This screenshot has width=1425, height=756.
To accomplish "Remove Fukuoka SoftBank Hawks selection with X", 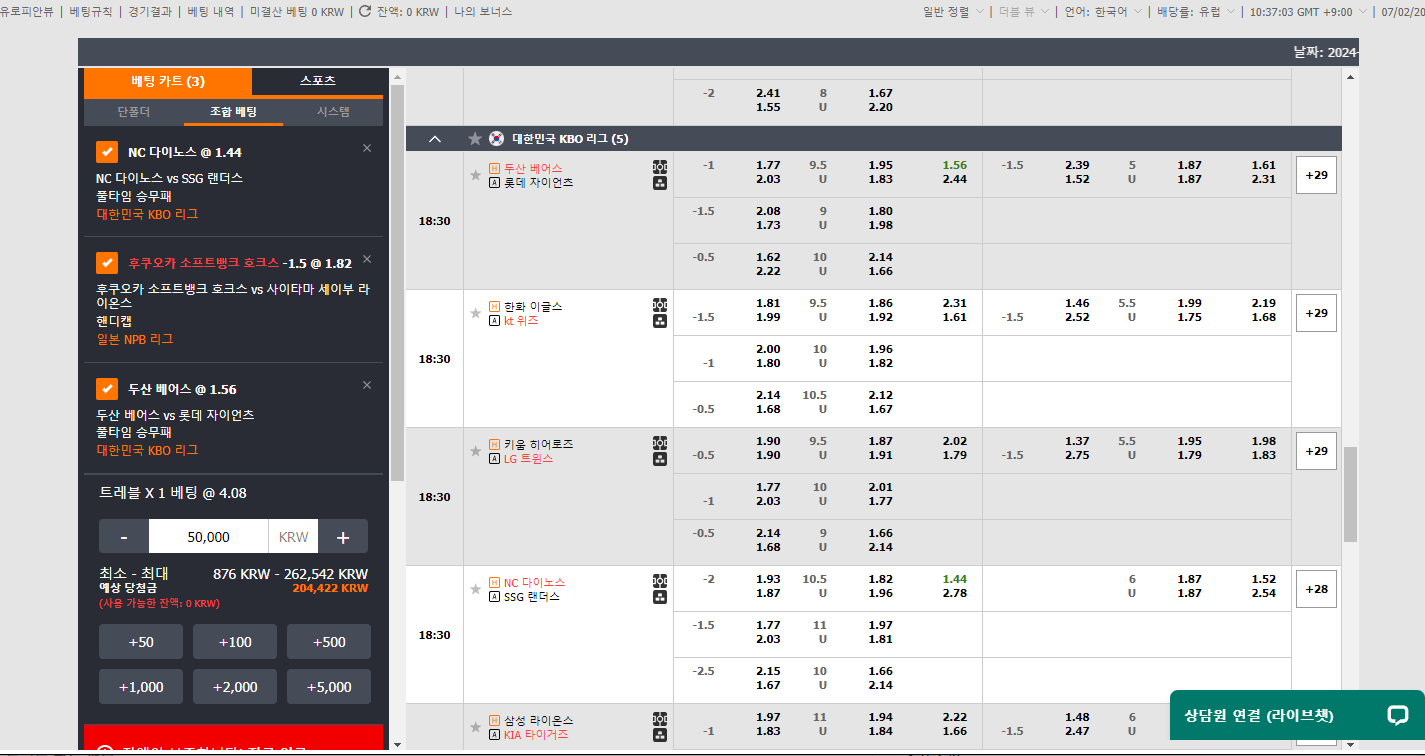I will 367,259.
